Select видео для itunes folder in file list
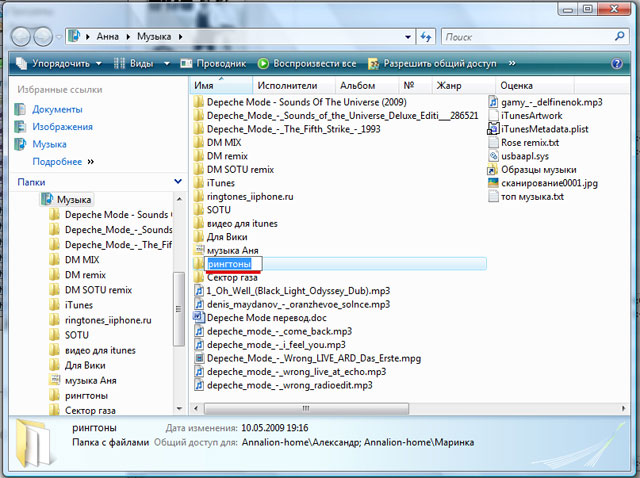The height and width of the screenshot is (478, 640). point(242,223)
